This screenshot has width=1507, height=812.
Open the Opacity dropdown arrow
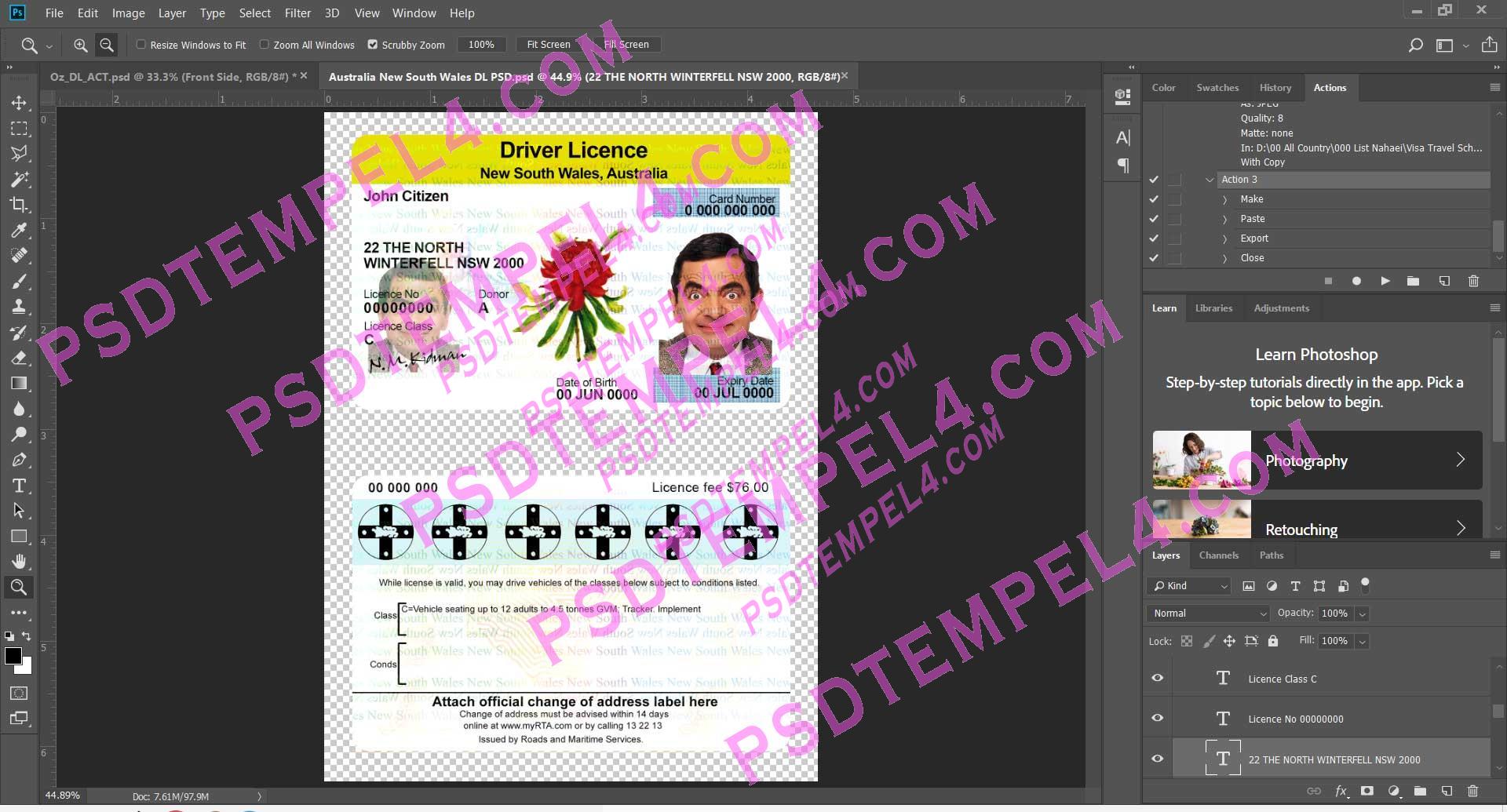point(1363,614)
